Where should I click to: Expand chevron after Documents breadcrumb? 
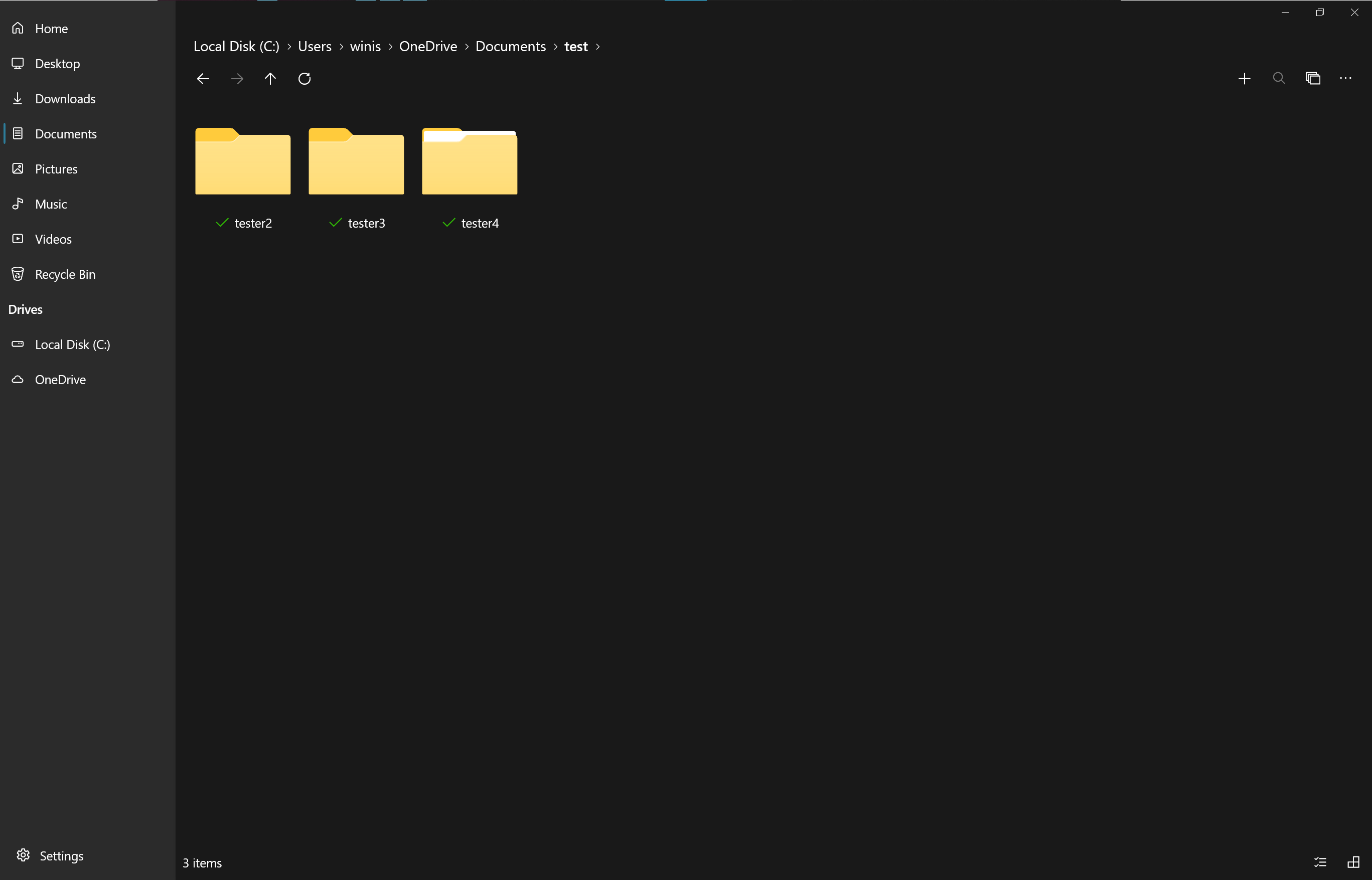[x=555, y=47]
